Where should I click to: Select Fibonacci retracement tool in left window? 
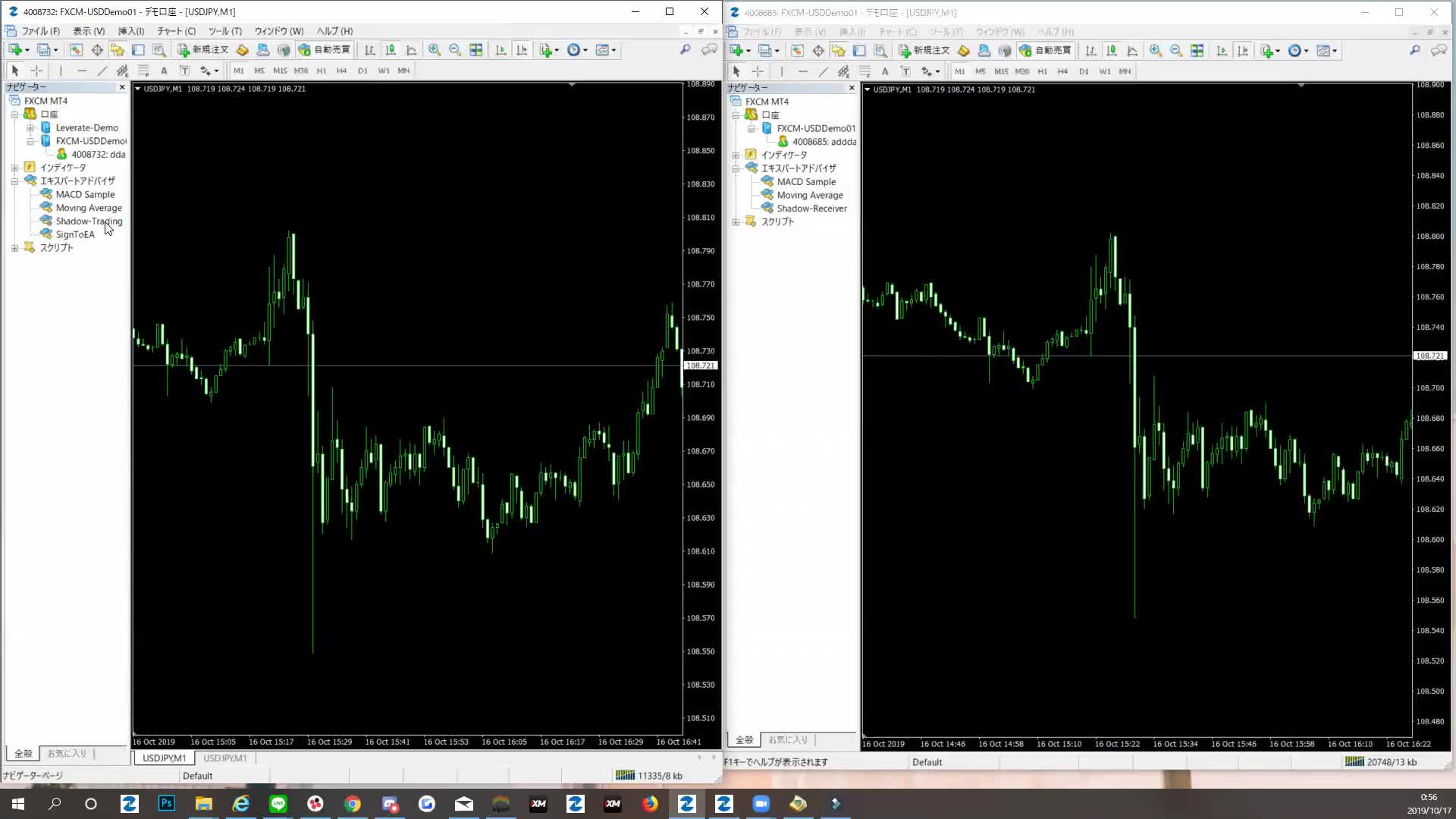tap(143, 71)
